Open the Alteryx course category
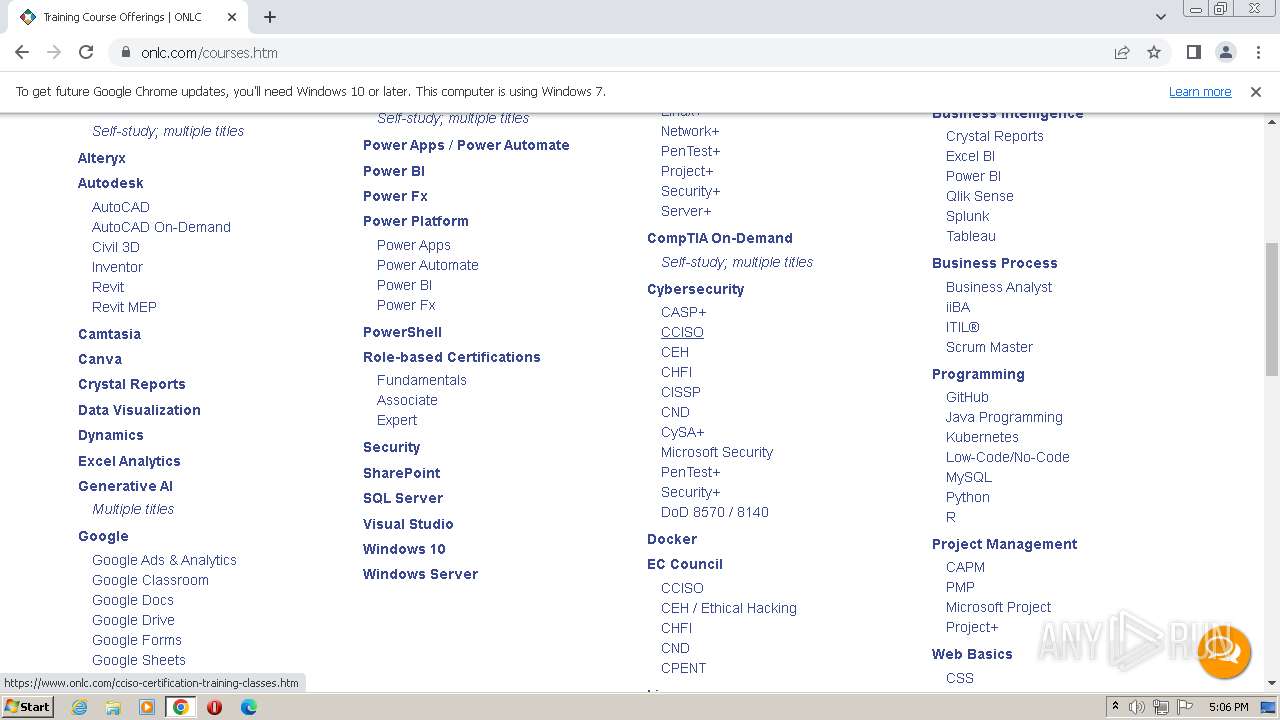Image resolution: width=1280 pixels, height=720 pixels. (102, 158)
